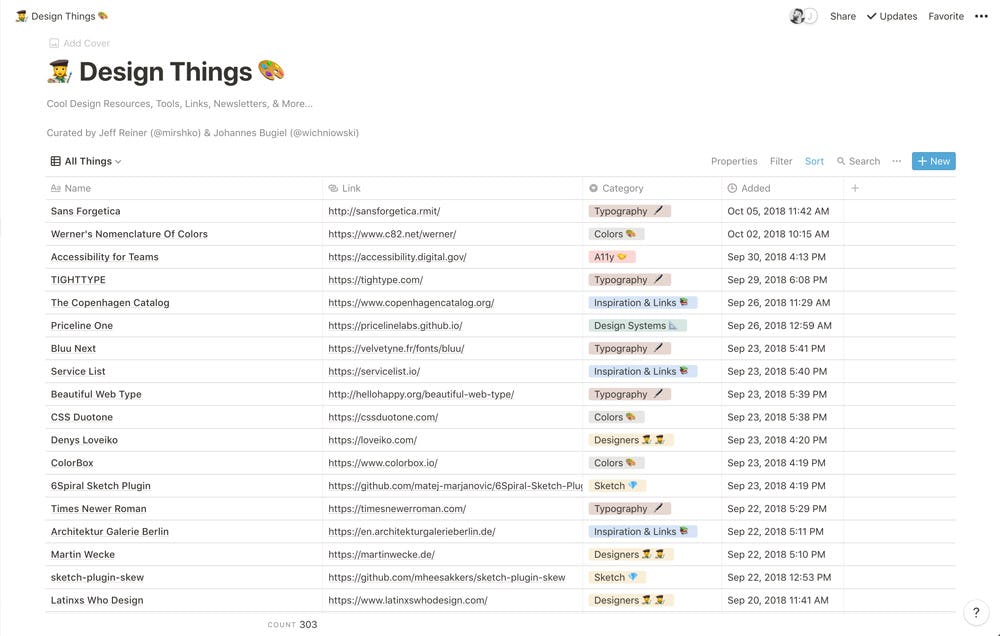Click the Add Cover image option

coord(79,43)
